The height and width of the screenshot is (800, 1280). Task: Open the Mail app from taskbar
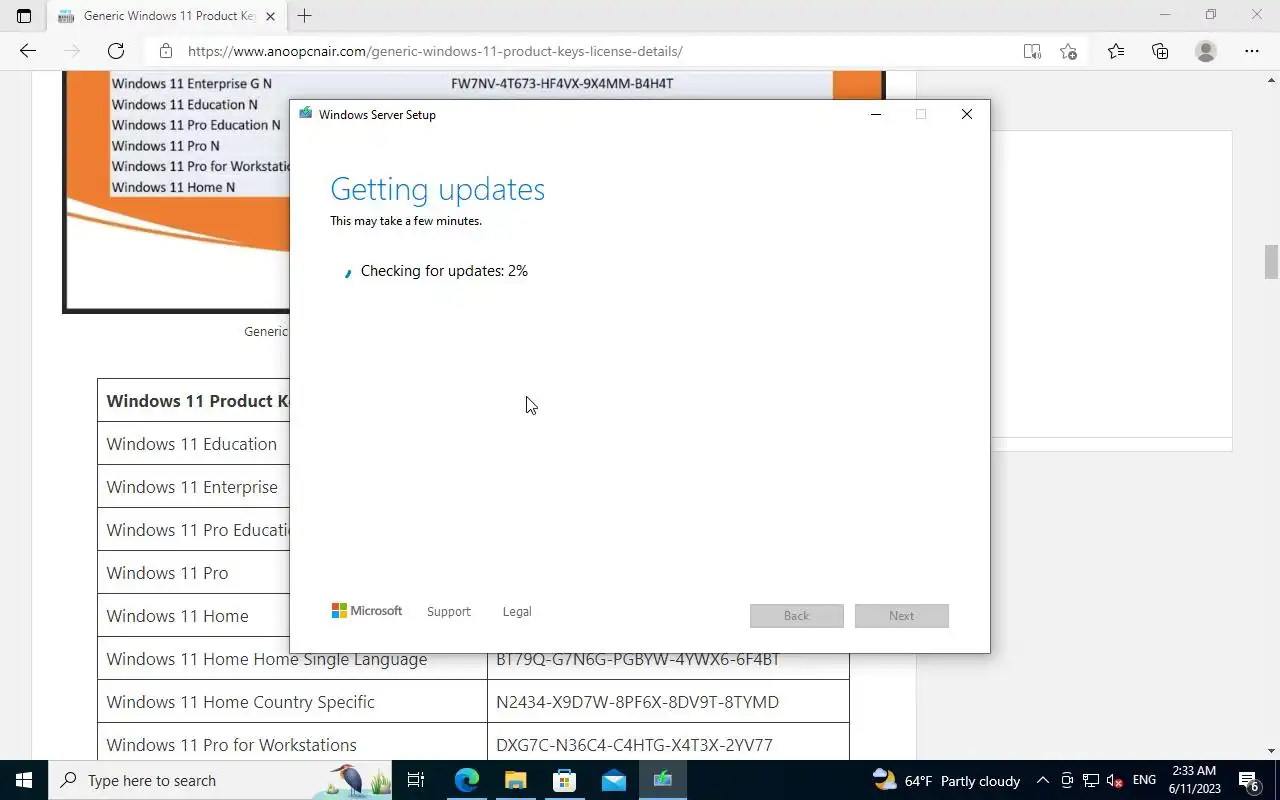point(613,780)
